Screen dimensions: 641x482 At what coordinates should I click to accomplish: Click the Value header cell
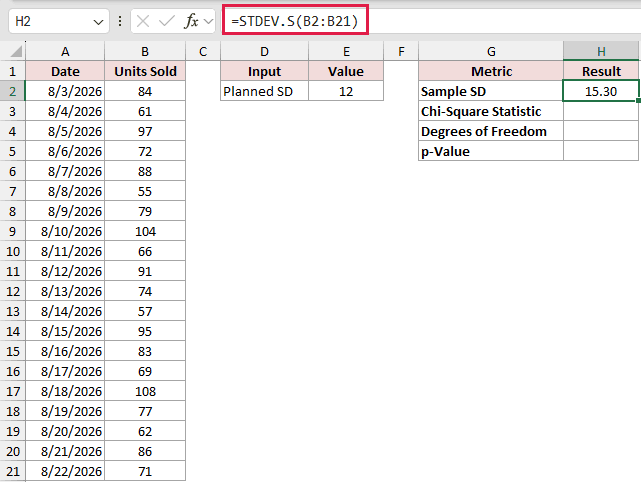coord(346,71)
